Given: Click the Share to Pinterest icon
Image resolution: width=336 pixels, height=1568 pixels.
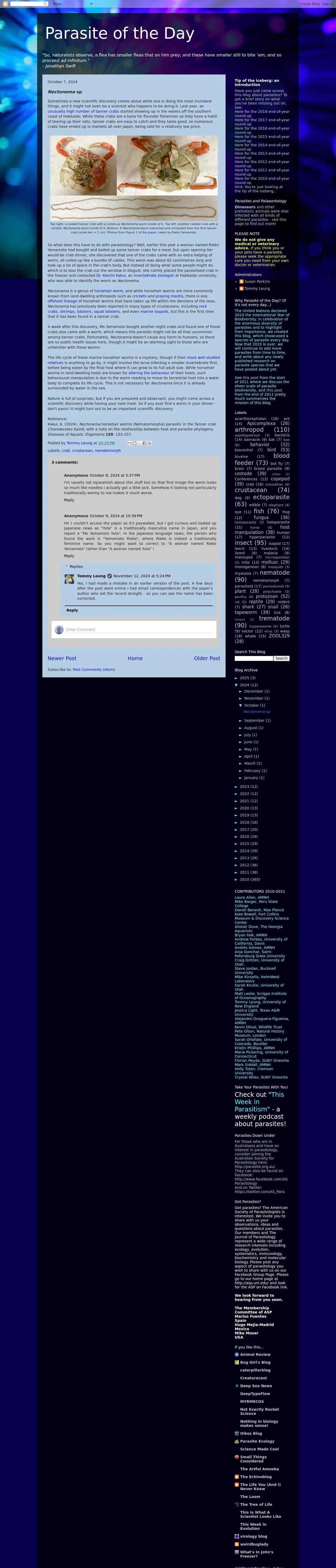Looking at the screenshot, I should [x=149, y=443].
